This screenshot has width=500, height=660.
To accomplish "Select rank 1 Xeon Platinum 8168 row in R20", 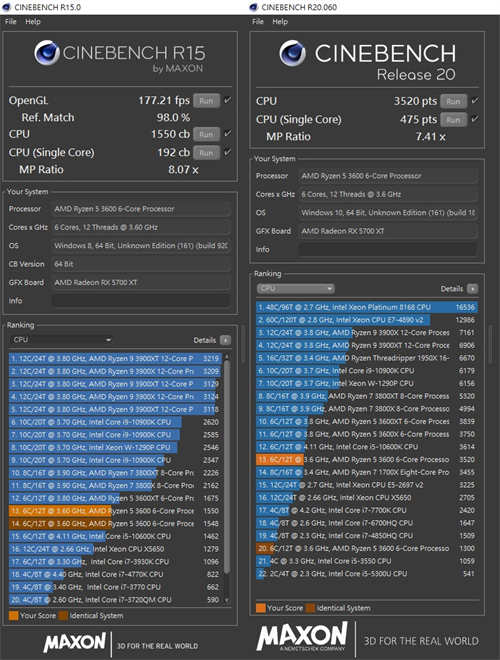I will tap(367, 307).
